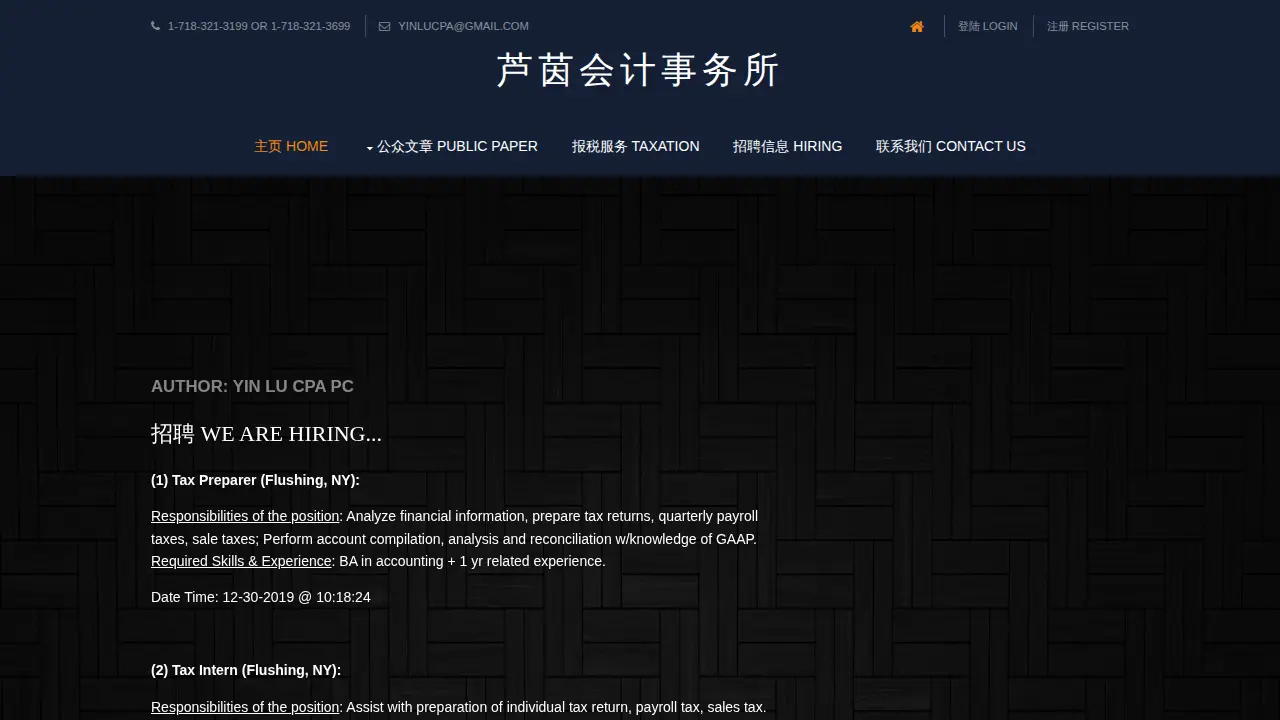The height and width of the screenshot is (720, 1280).
Task: Click the 注册 REGISTER link
Action: click(1087, 26)
